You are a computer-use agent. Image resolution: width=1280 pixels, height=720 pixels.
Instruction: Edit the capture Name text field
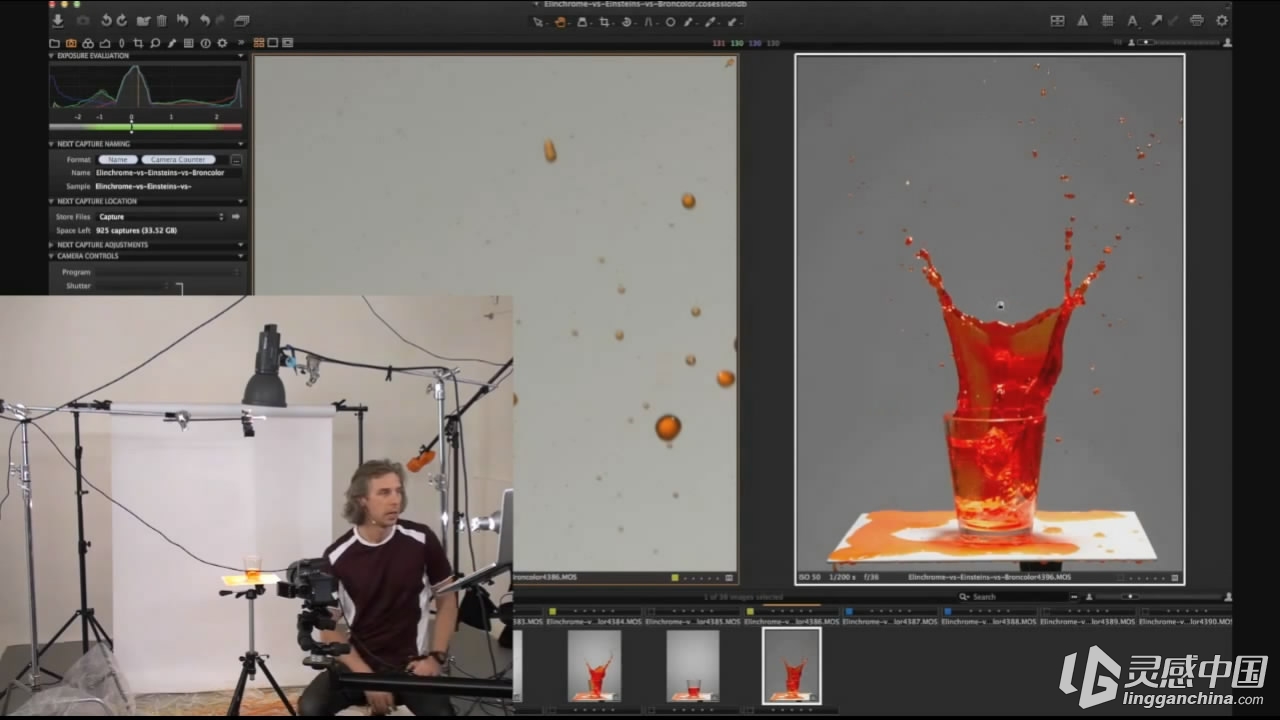[x=168, y=173]
